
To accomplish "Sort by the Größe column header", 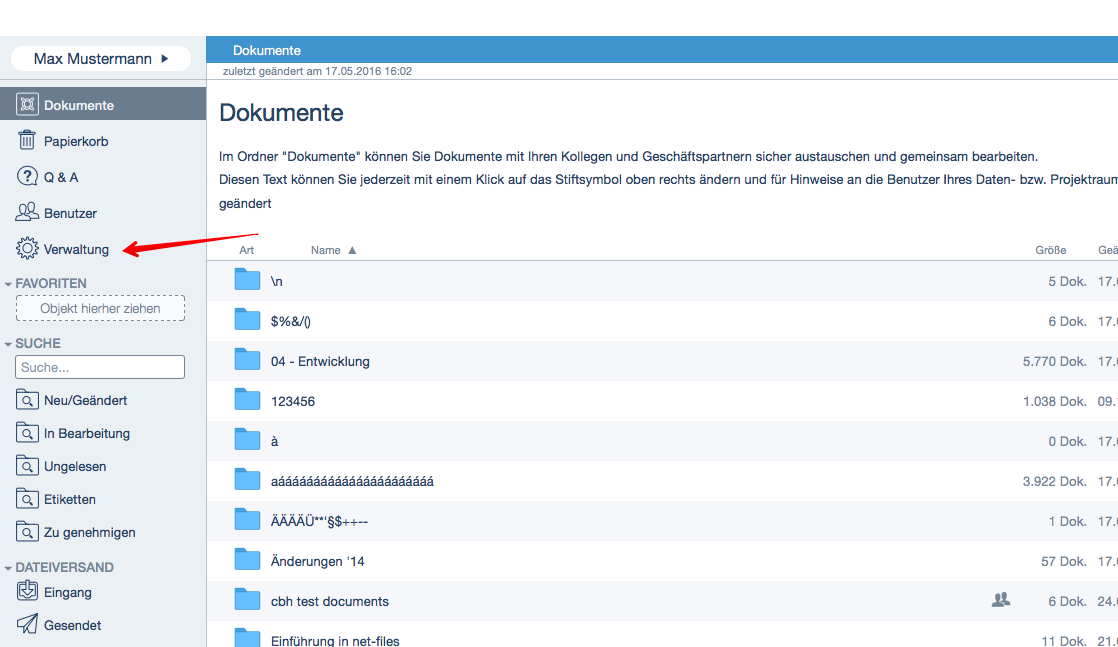I will pyautogui.click(x=1051, y=250).
